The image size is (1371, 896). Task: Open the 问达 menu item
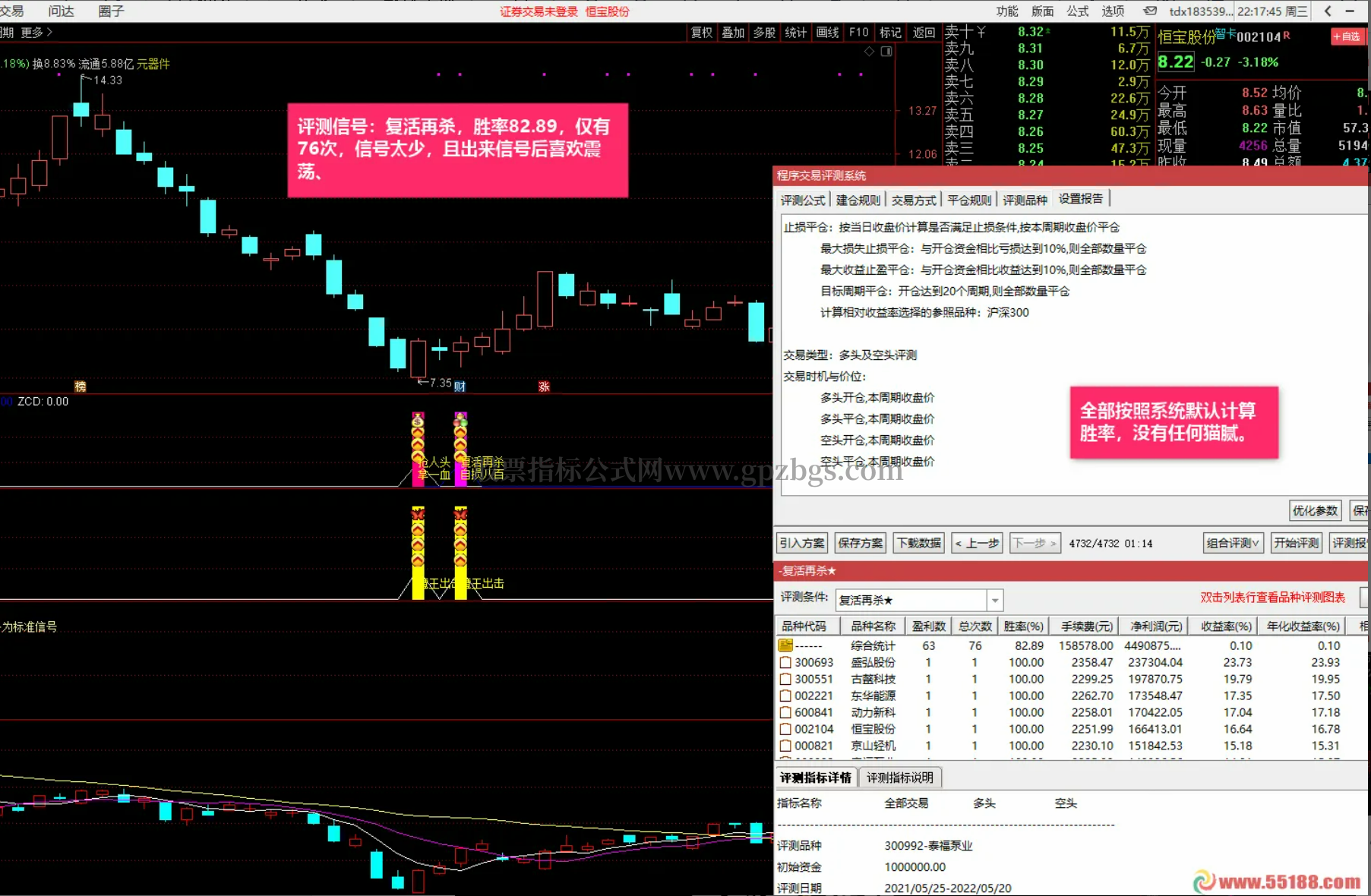[x=61, y=11]
